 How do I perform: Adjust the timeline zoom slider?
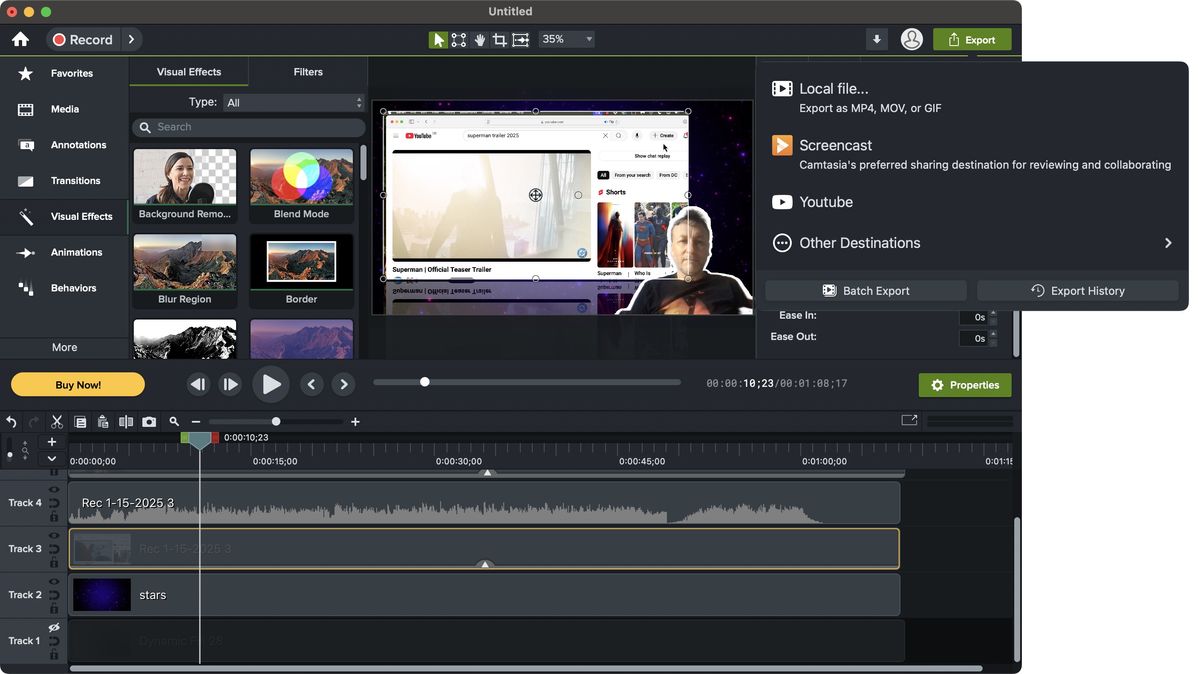click(275, 421)
